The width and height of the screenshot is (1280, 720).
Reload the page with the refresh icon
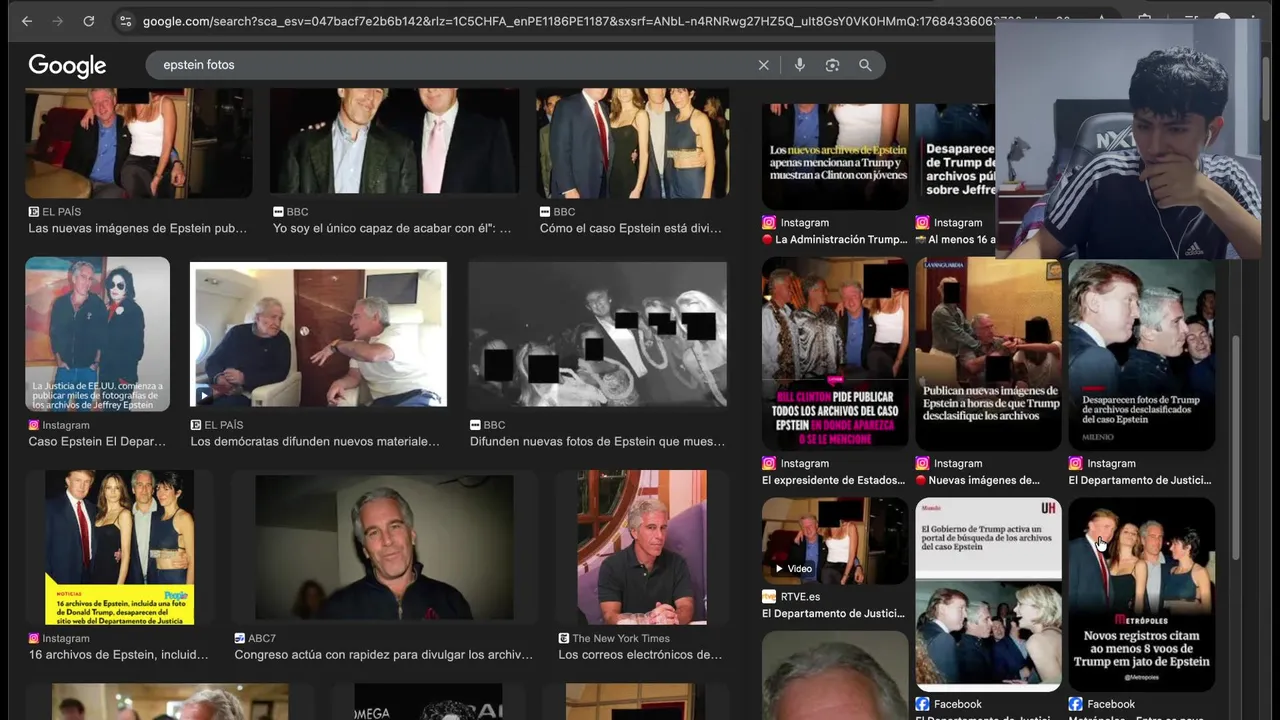88,21
